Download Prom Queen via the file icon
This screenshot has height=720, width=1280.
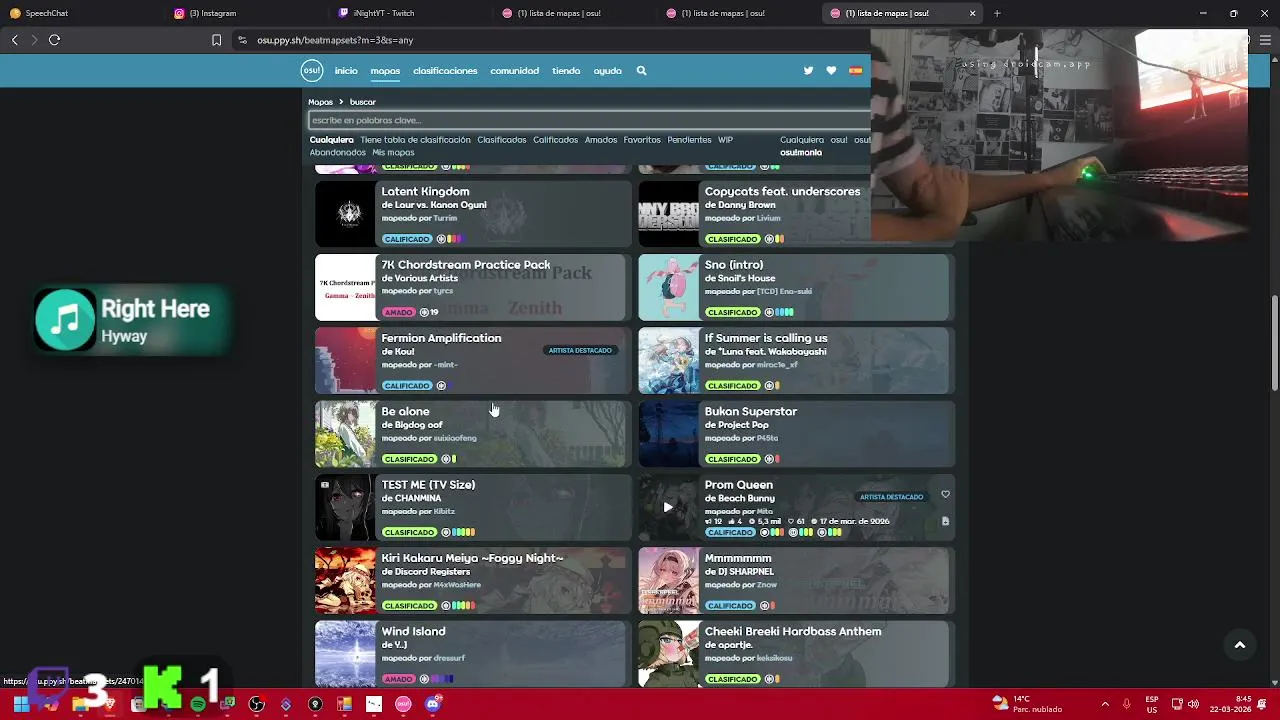945,521
